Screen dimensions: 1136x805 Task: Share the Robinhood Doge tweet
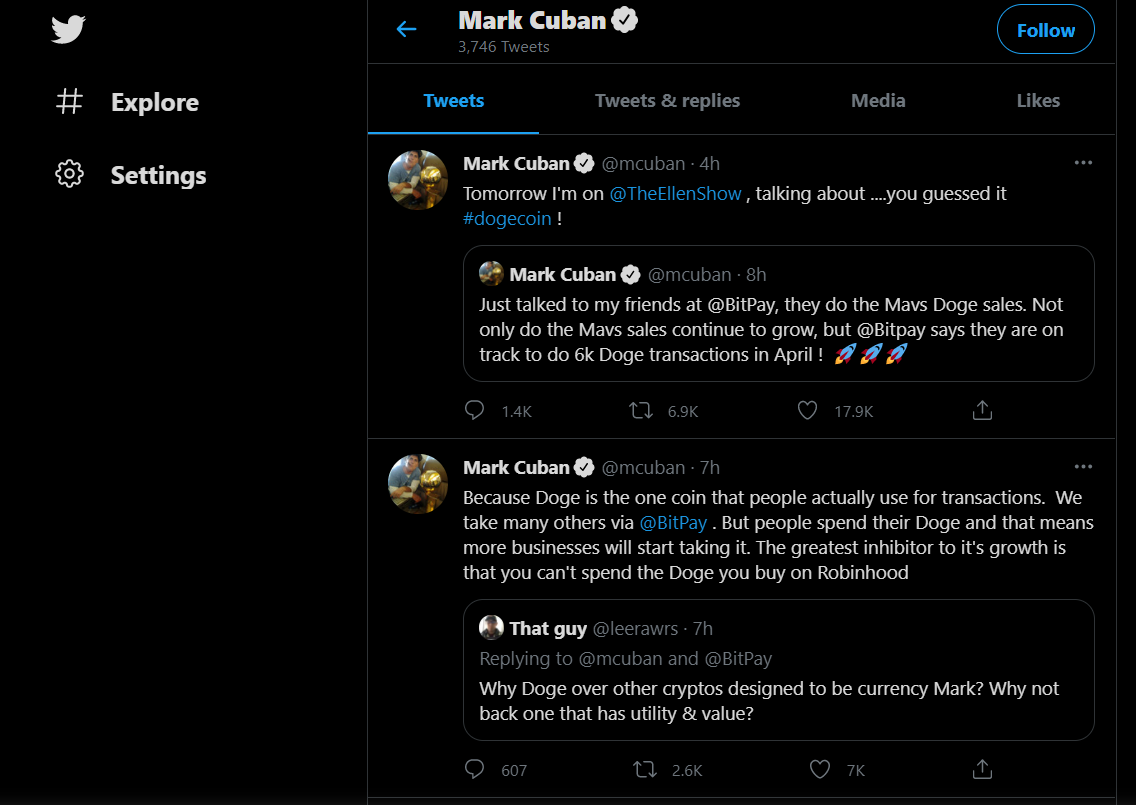click(x=982, y=769)
